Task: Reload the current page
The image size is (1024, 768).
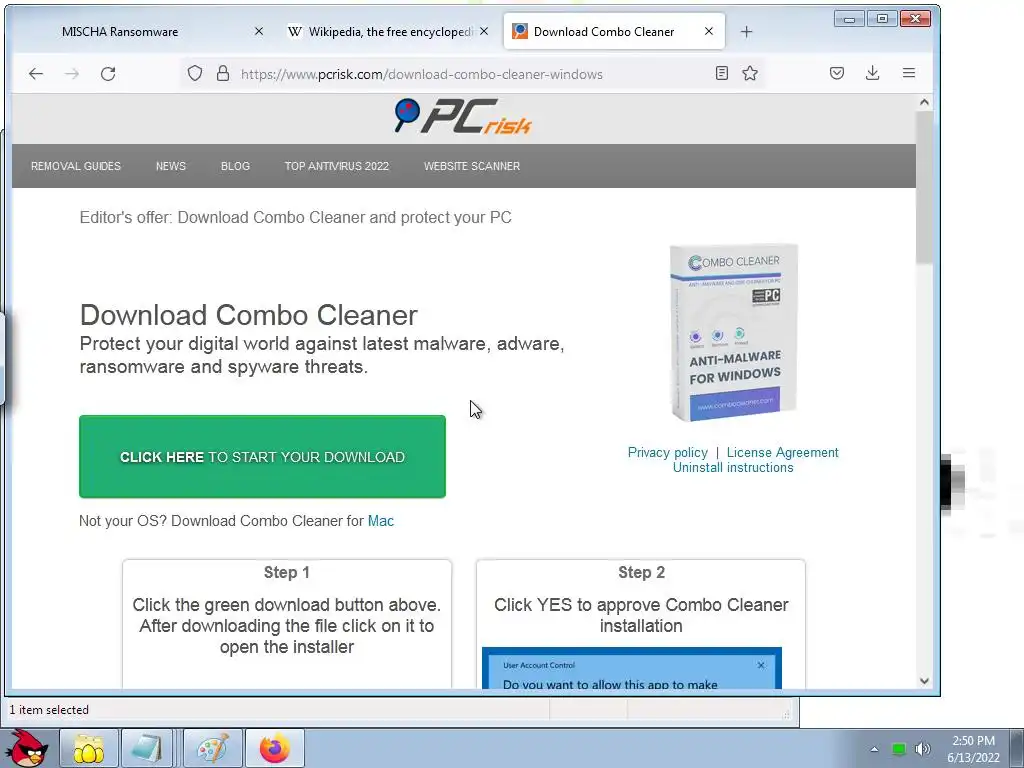Action: pyautogui.click(x=108, y=74)
